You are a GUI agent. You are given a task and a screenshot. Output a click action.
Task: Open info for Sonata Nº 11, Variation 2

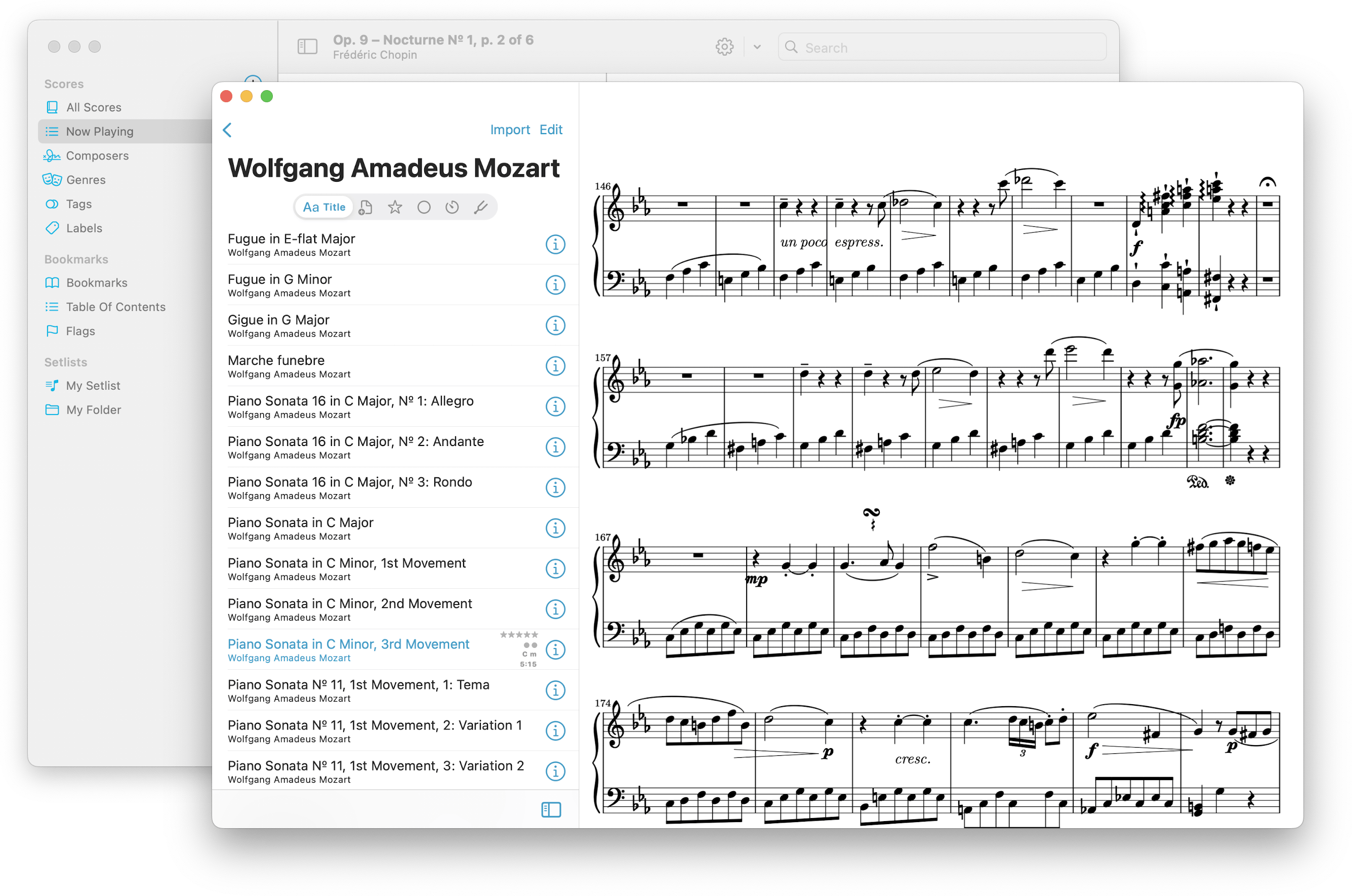pos(555,772)
